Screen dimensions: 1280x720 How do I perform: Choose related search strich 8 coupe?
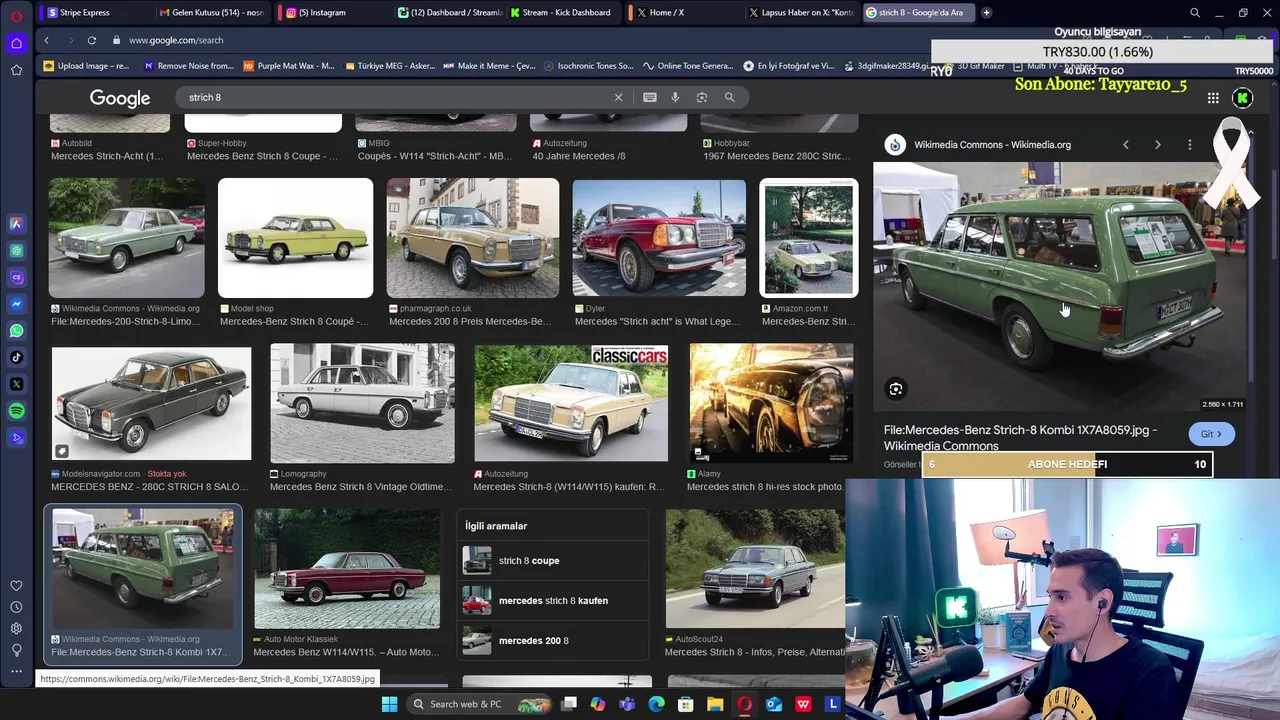click(x=553, y=561)
